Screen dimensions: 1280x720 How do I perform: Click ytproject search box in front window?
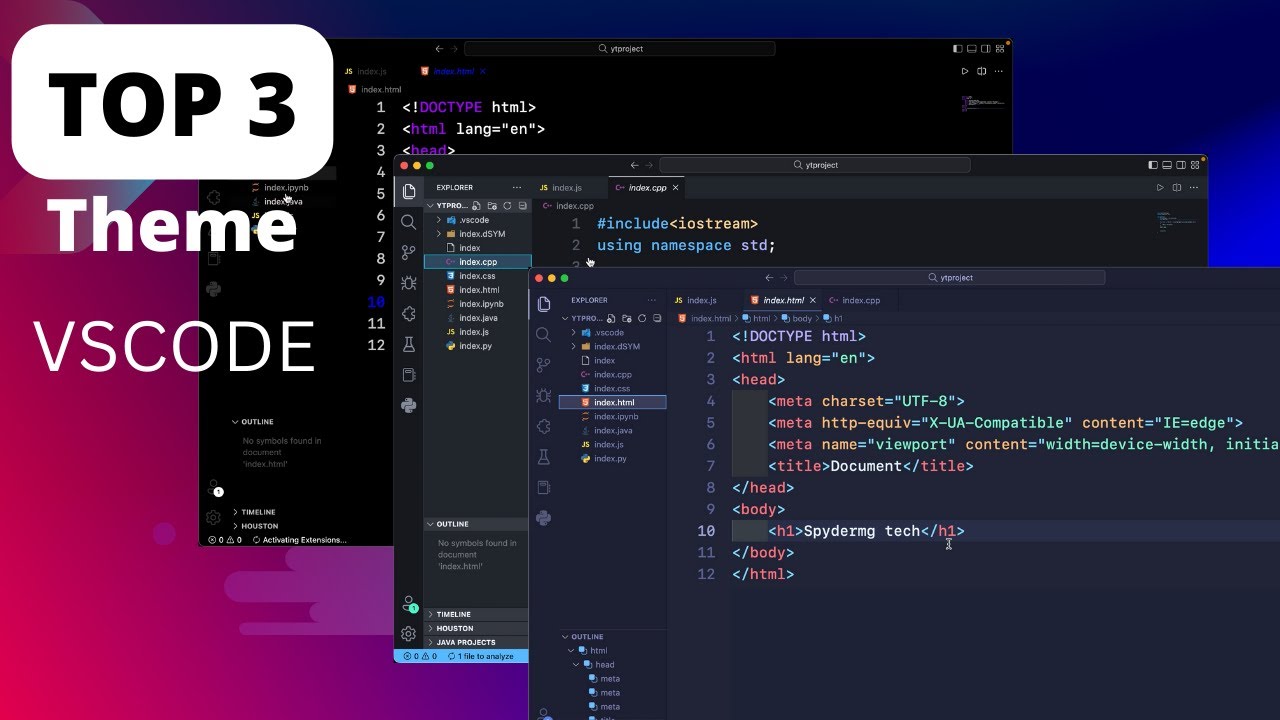[x=950, y=277]
